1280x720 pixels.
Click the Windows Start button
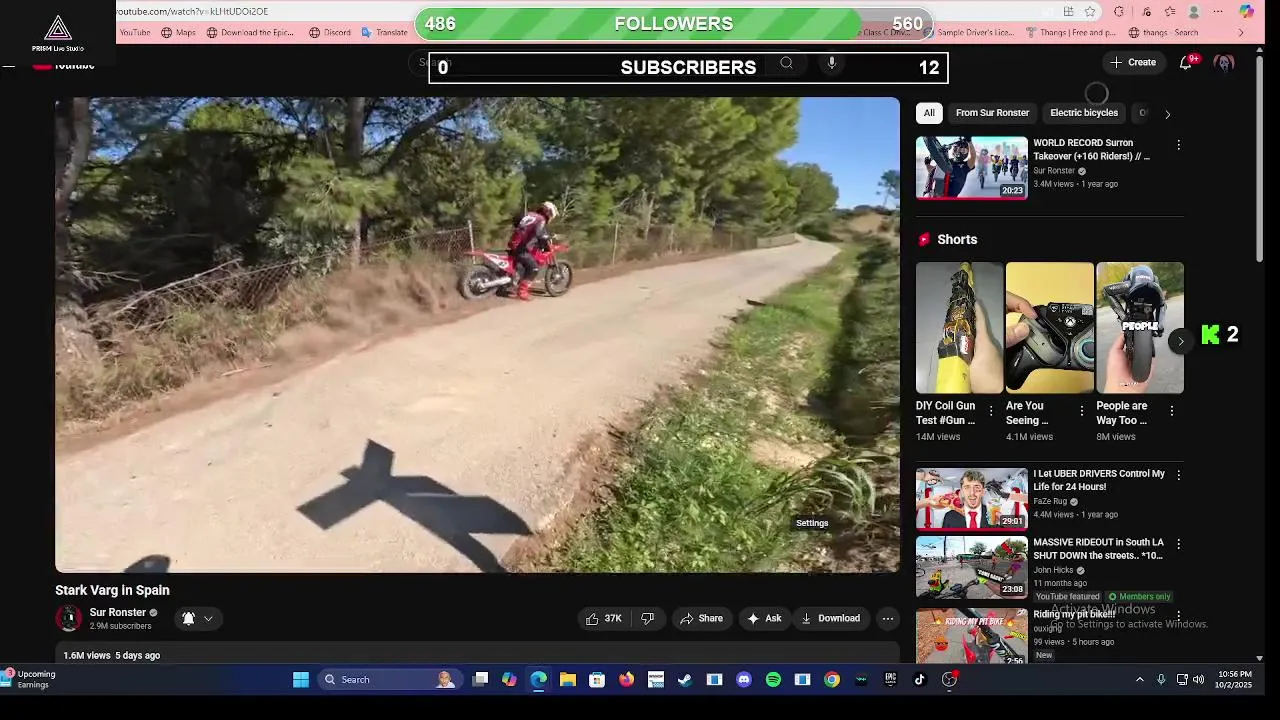(x=301, y=679)
